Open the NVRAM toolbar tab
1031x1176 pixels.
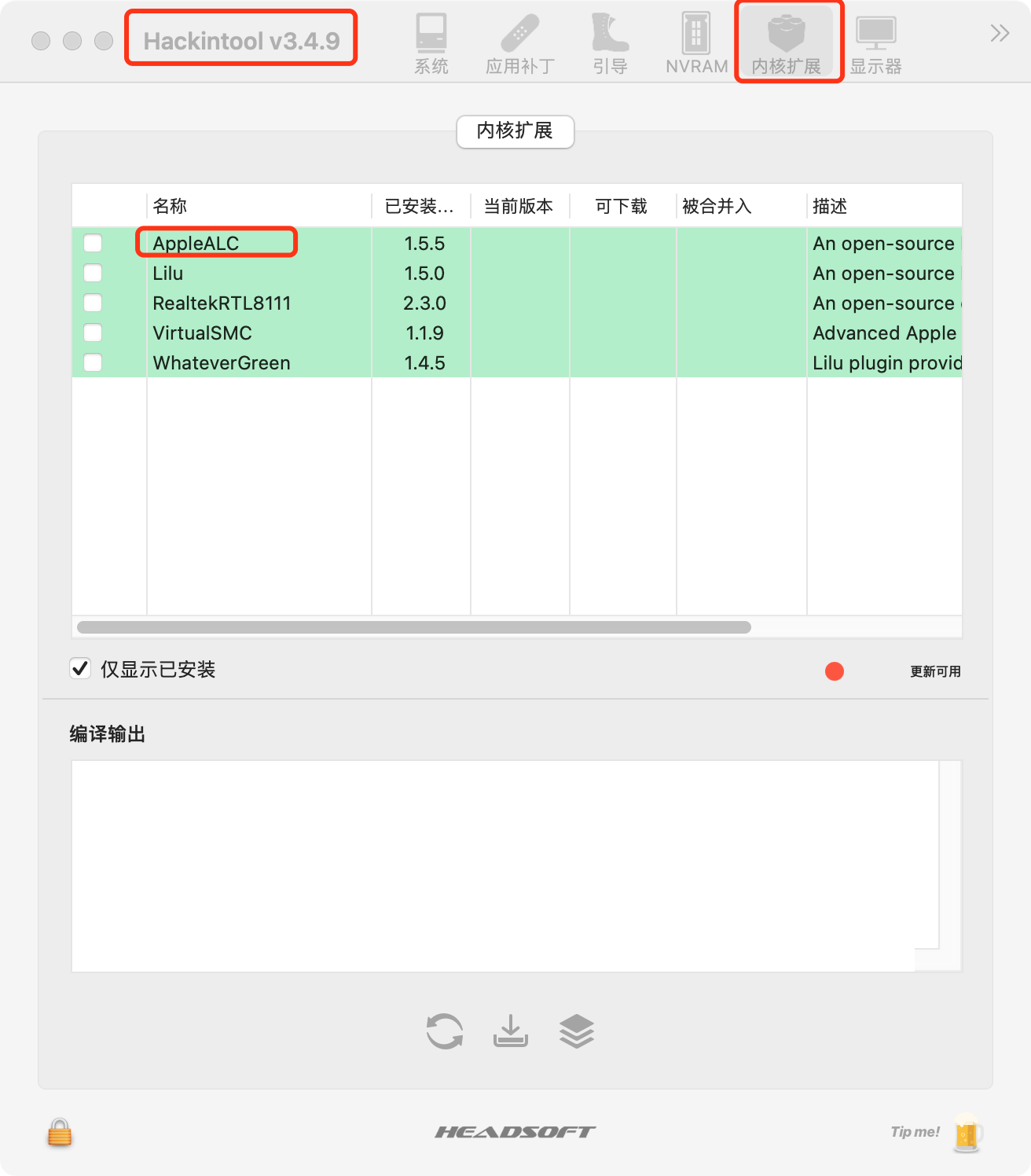[696, 43]
